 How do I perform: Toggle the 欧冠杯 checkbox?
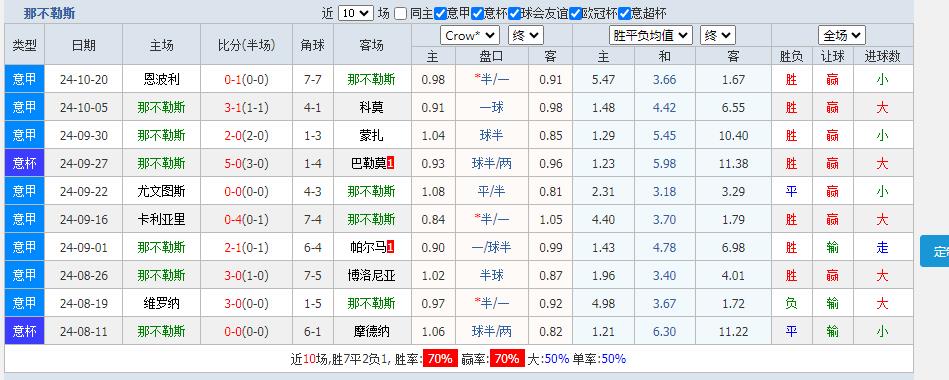click(576, 13)
